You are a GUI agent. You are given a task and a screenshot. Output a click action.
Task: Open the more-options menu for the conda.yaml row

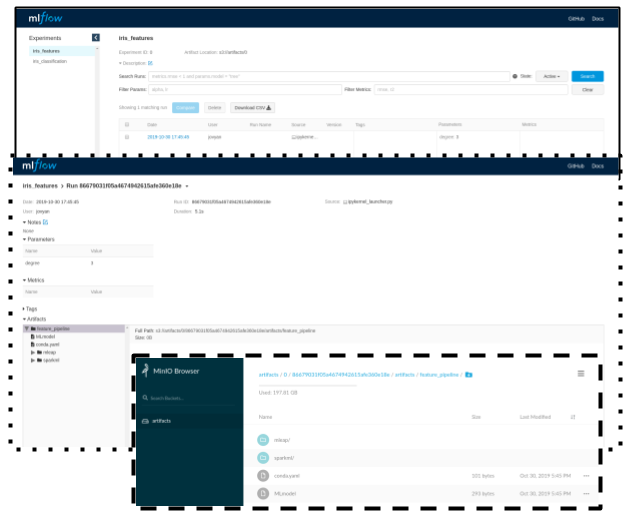(586, 476)
